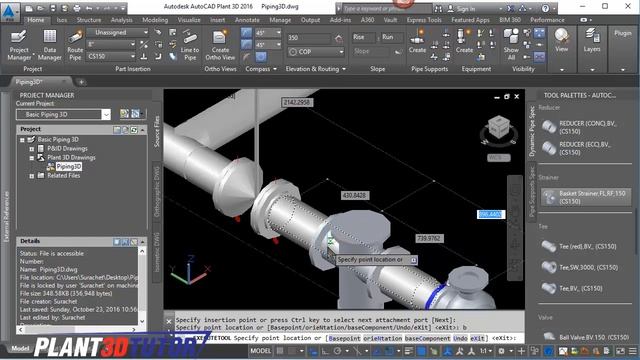Select the Ball Valve BV 150 tool
This screenshot has height=360, width=640.
pos(586,337)
